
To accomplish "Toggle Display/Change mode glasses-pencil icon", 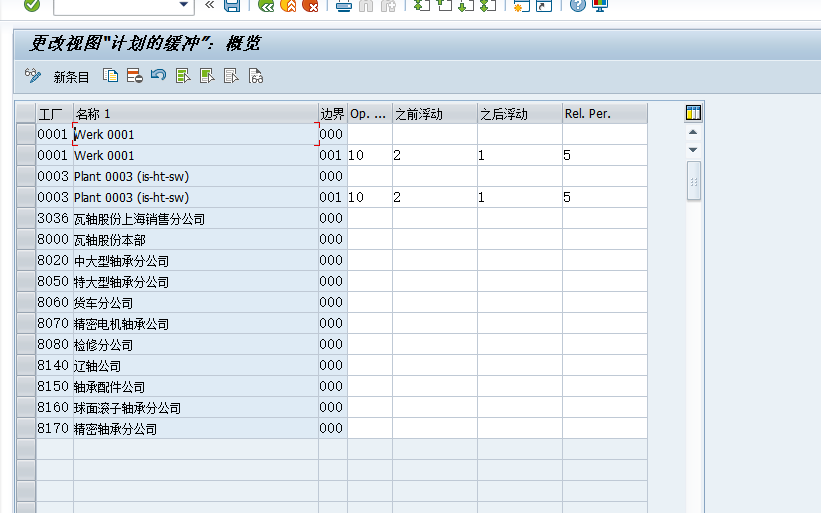I will 32,76.
